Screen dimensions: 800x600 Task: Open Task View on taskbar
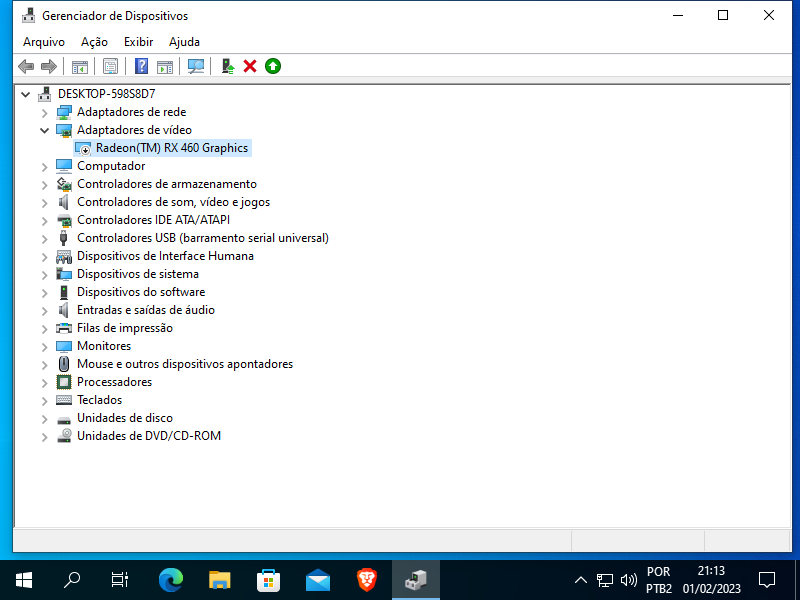point(119,580)
